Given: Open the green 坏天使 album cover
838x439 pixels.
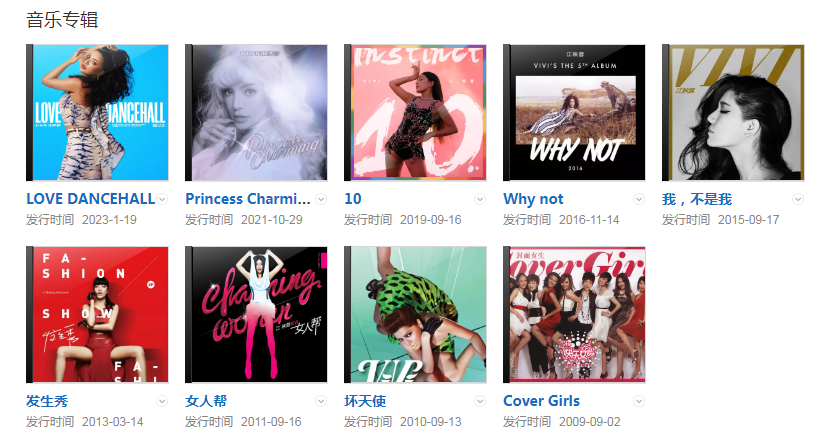Looking at the screenshot, I should tap(415, 315).
